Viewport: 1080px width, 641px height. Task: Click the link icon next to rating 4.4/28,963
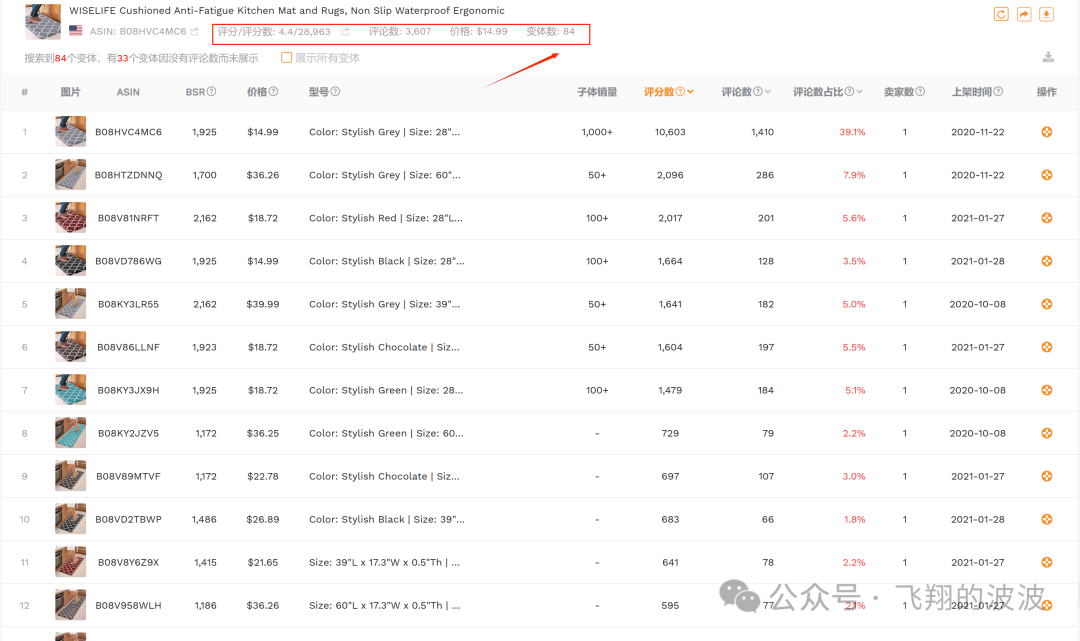[345, 32]
